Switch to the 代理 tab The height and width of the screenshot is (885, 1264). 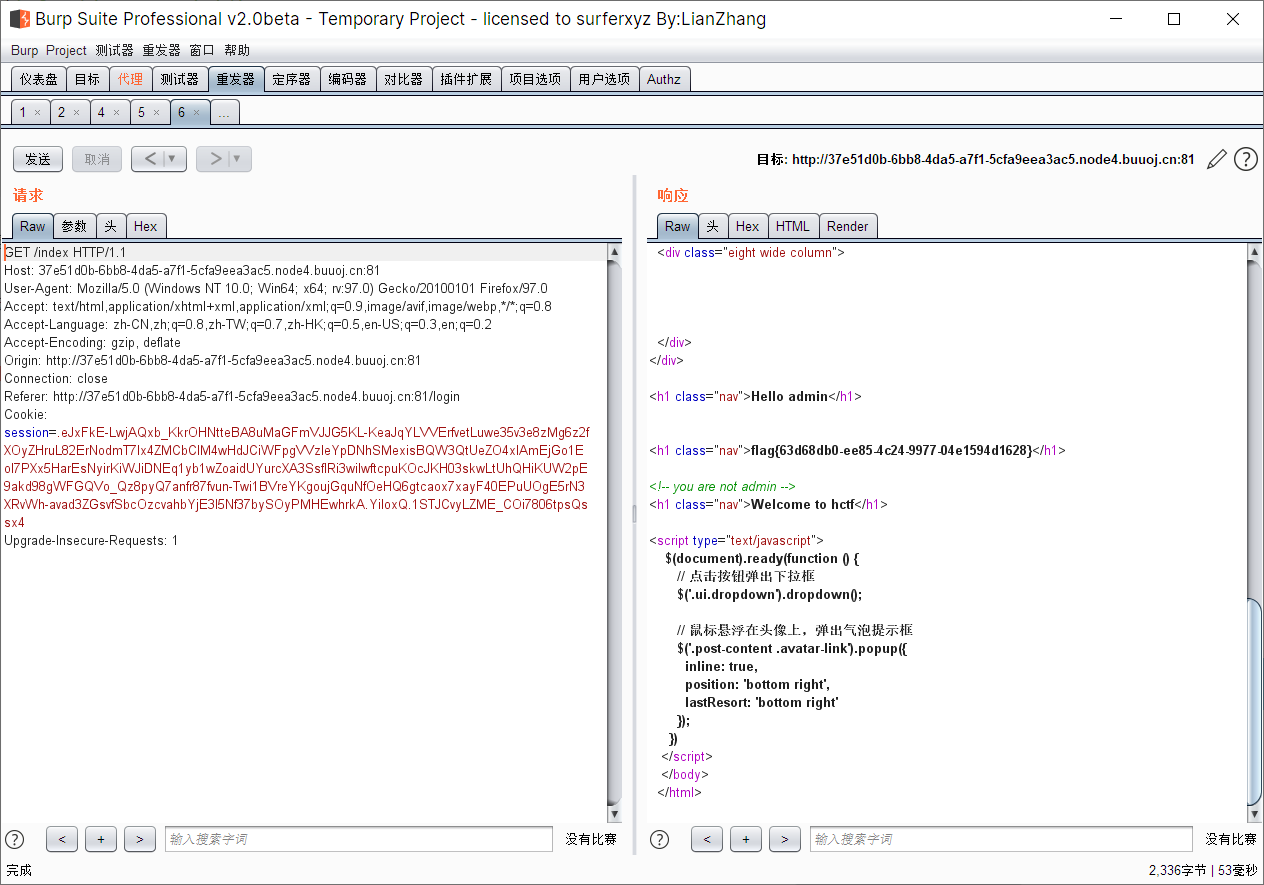point(130,79)
